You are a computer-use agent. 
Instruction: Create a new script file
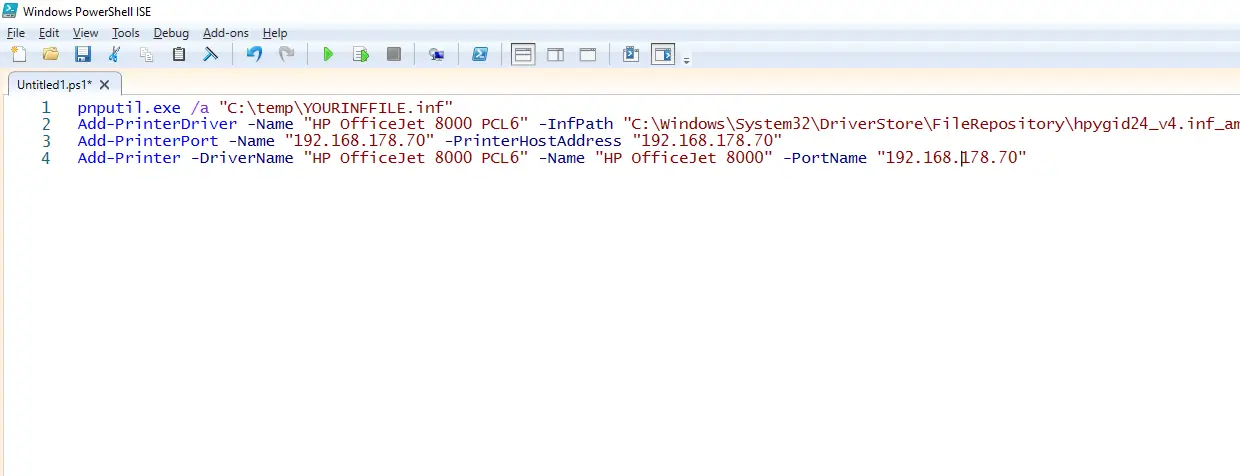click(x=18, y=55)
